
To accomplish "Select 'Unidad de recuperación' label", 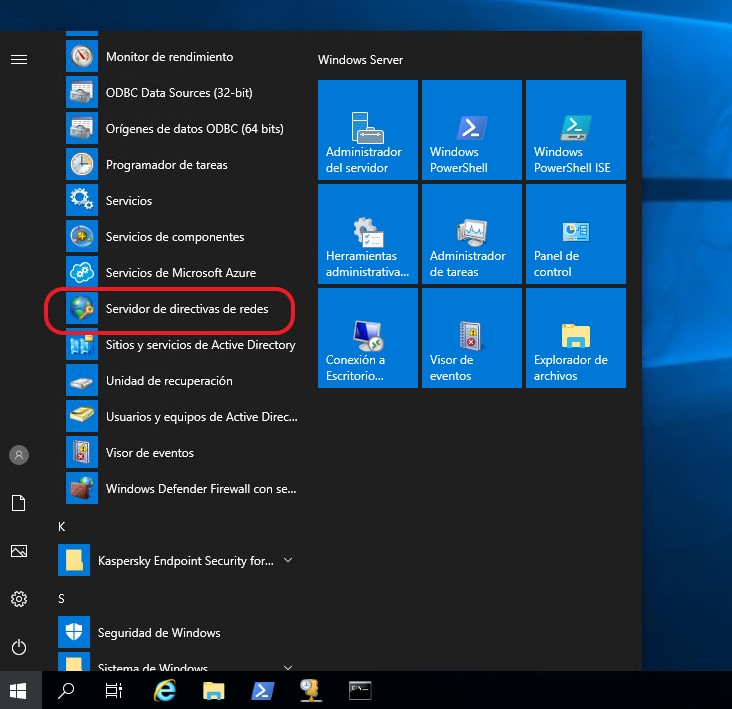I will point(169,381).
